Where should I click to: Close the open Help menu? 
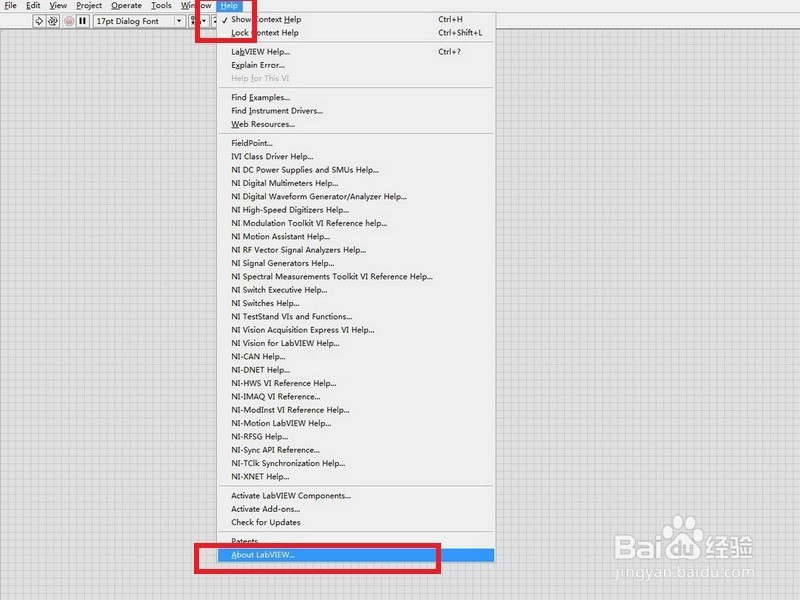click(x=229, y=6)
